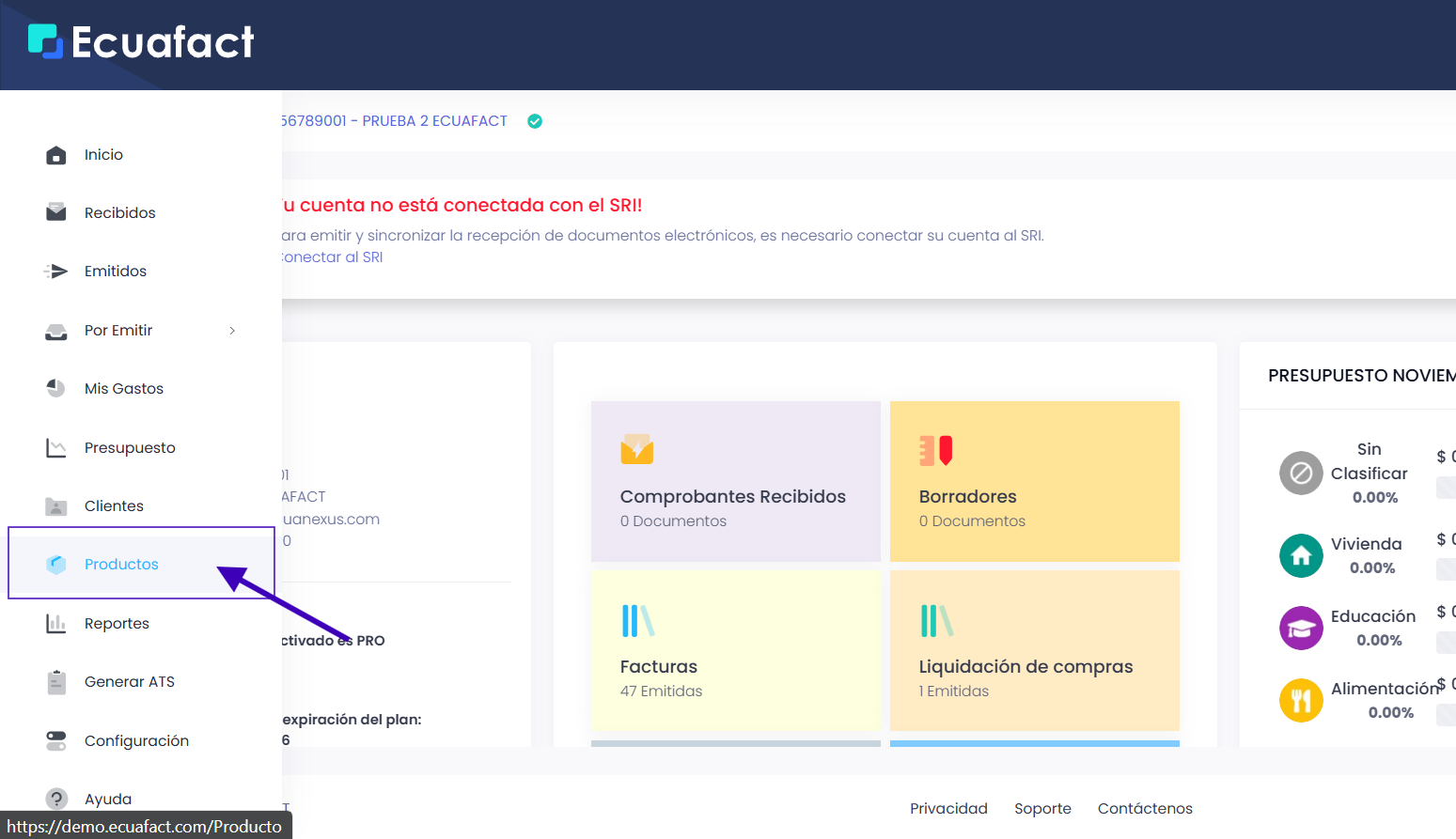Click the Conectar al SRI link
The image size is (1456, 839).
tap(331, 256)
